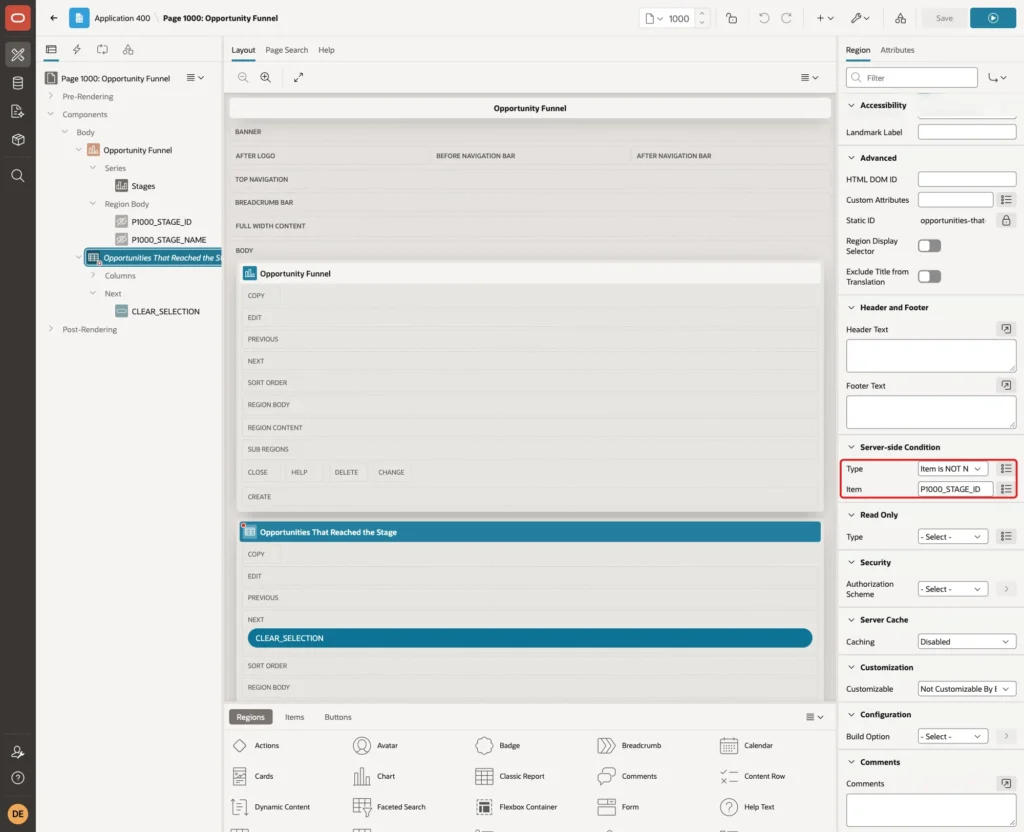This screenshot has width=1024, height=832.
Task: Open the Create plus menu
Action: coord(825,18)
